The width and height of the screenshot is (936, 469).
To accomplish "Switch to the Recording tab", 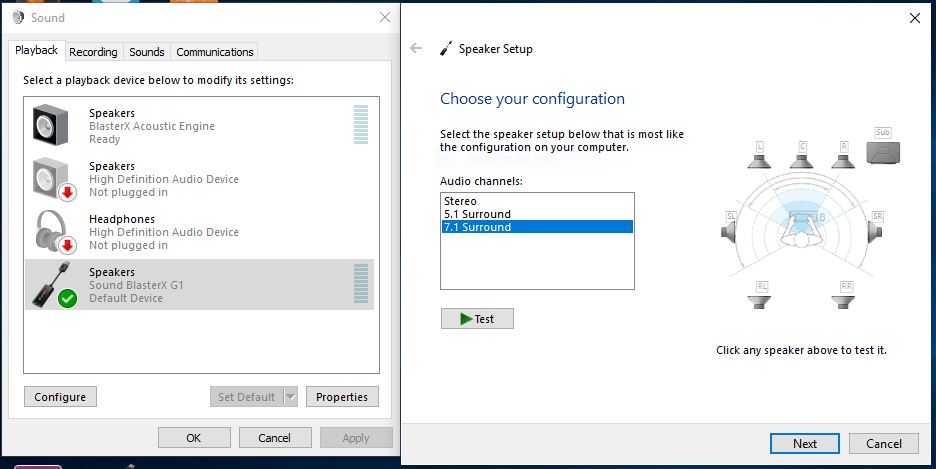I will [94, 52].
